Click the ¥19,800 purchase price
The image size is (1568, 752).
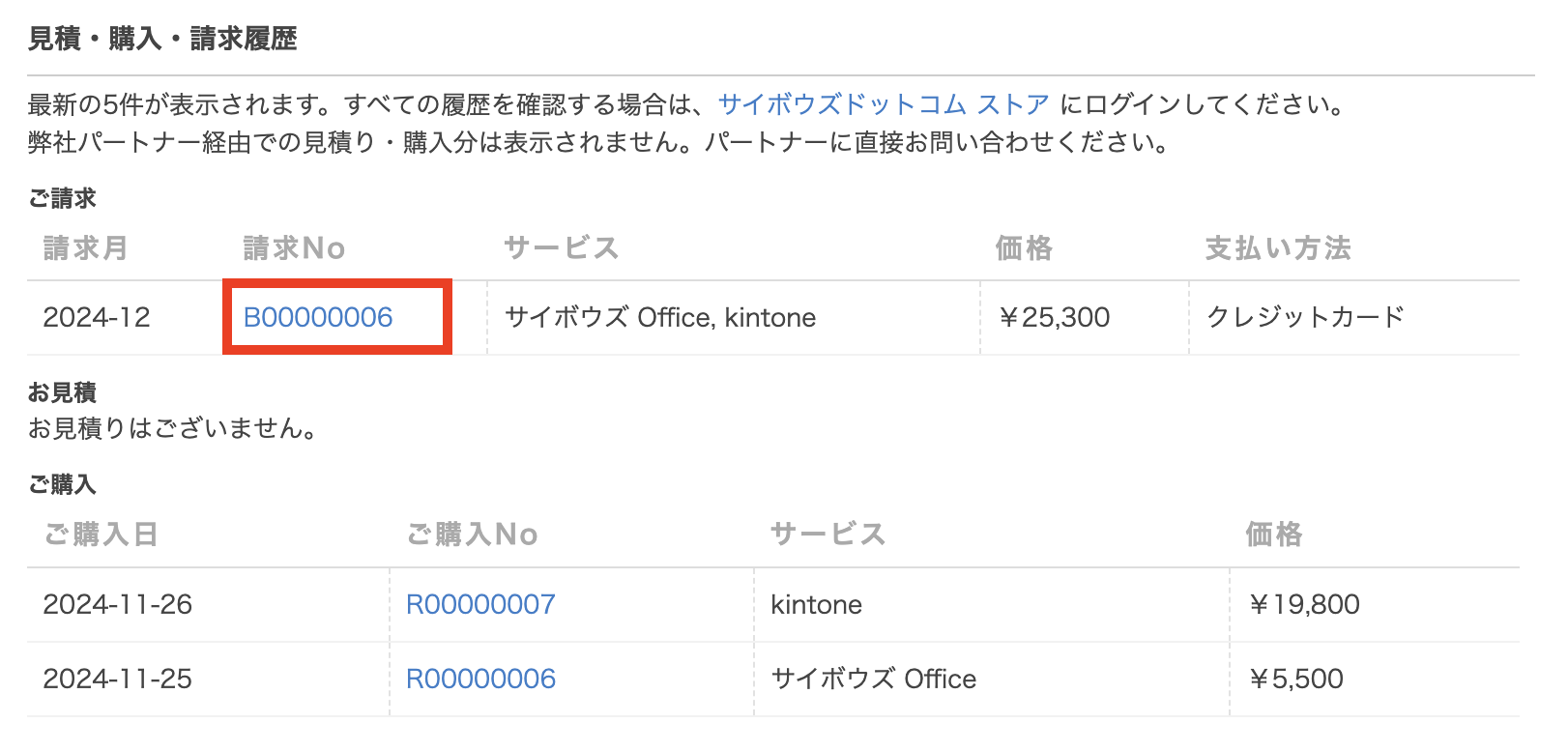pyautogui.click(x=1304, y=604)
